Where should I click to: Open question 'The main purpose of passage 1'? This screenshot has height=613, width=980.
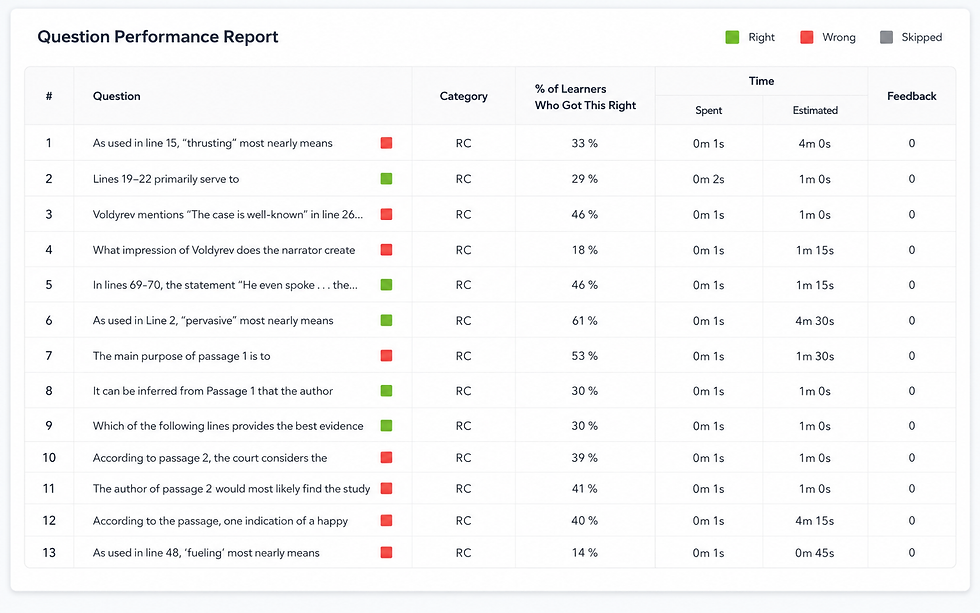pos(181,356)
